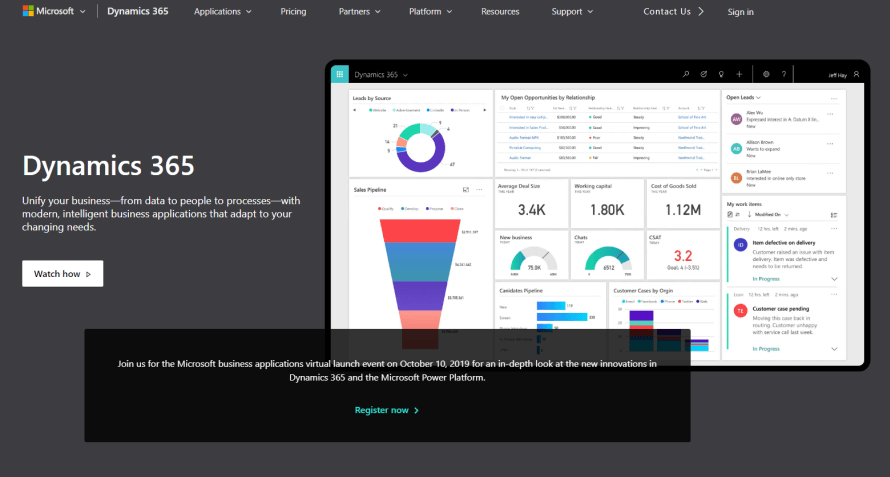Screen dimensions: 890x477
Task: Click the lightbulb assistant icon
Action: (x=721, y=74)
